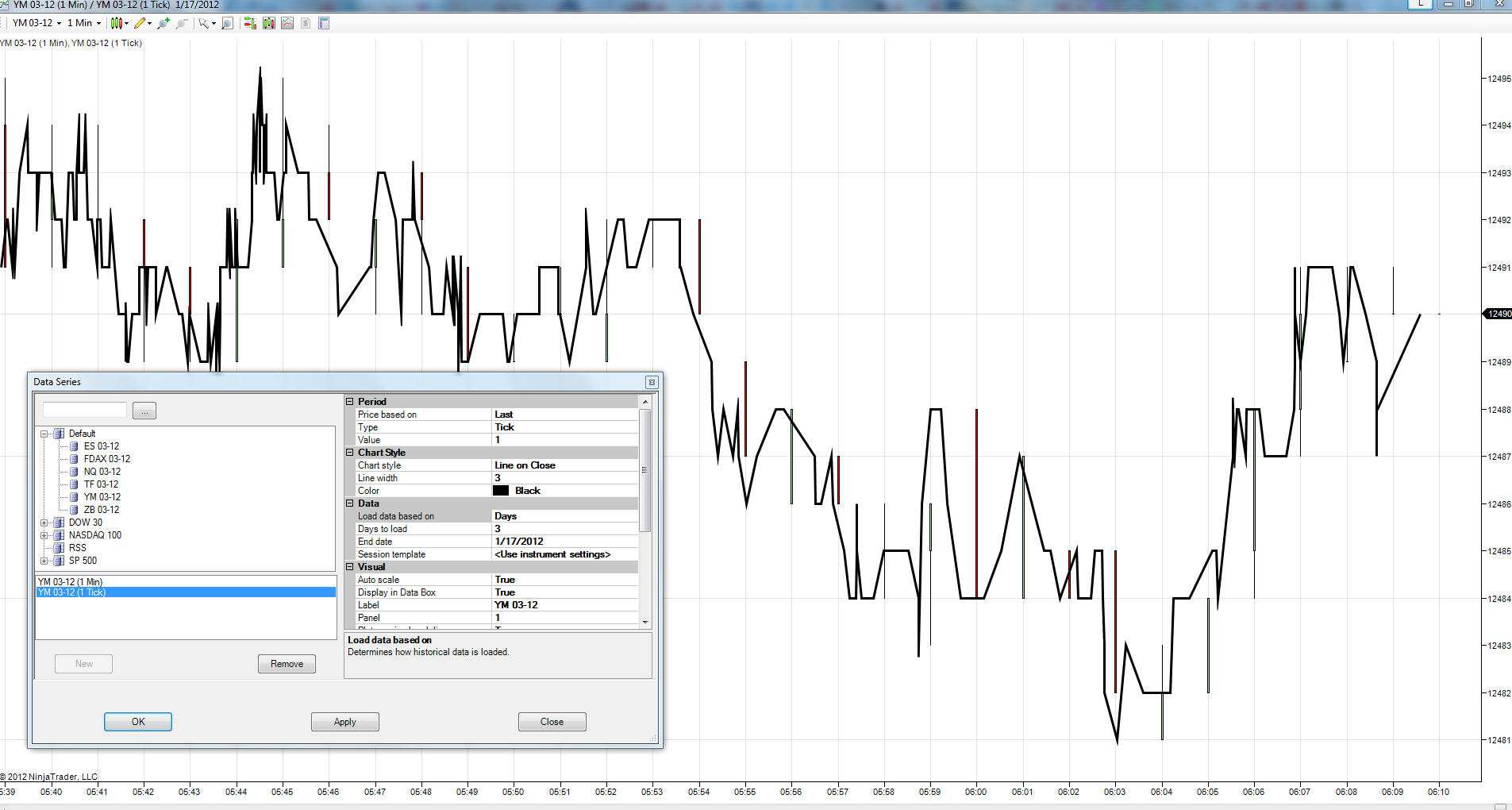Expand the SP 500 instrument list
1512x810 pixels.
(x=44, y=561)
